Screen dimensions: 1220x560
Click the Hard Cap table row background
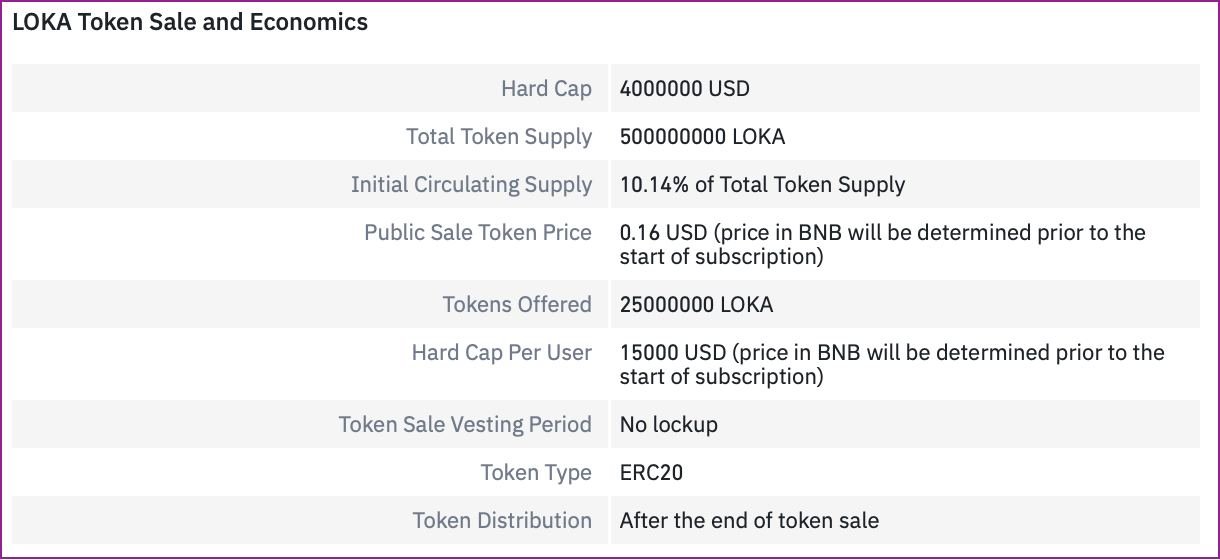coord(606,88)
